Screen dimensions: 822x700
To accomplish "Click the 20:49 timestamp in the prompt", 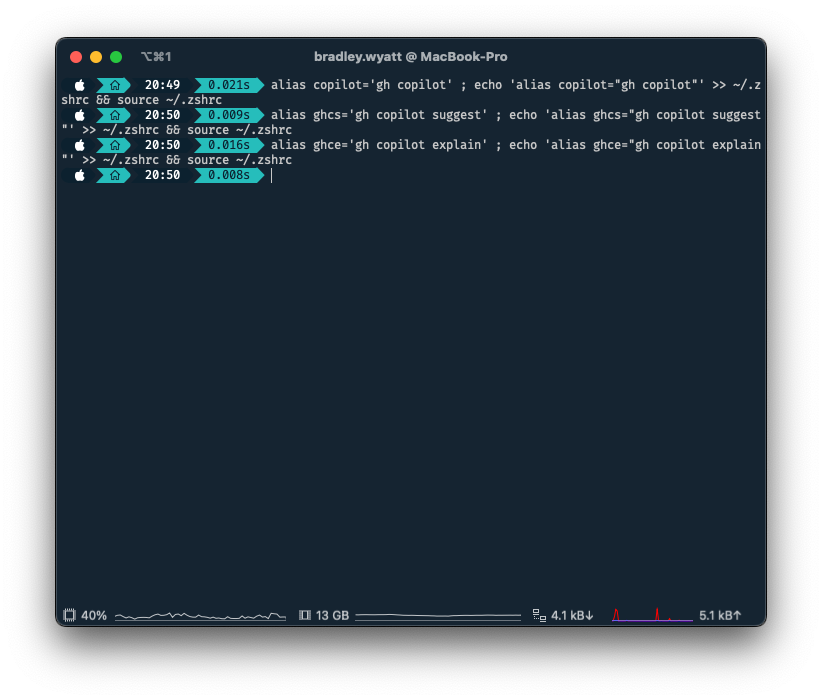I will (163, 85).
